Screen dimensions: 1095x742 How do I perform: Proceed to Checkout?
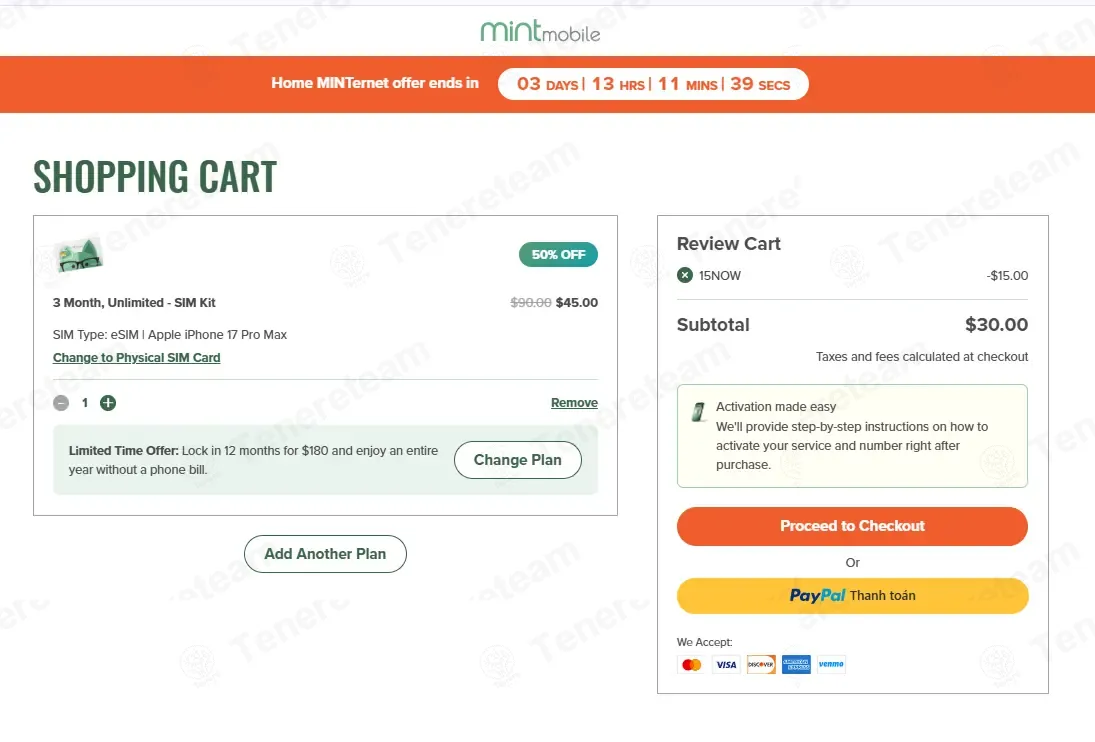[x=852, y=526]
